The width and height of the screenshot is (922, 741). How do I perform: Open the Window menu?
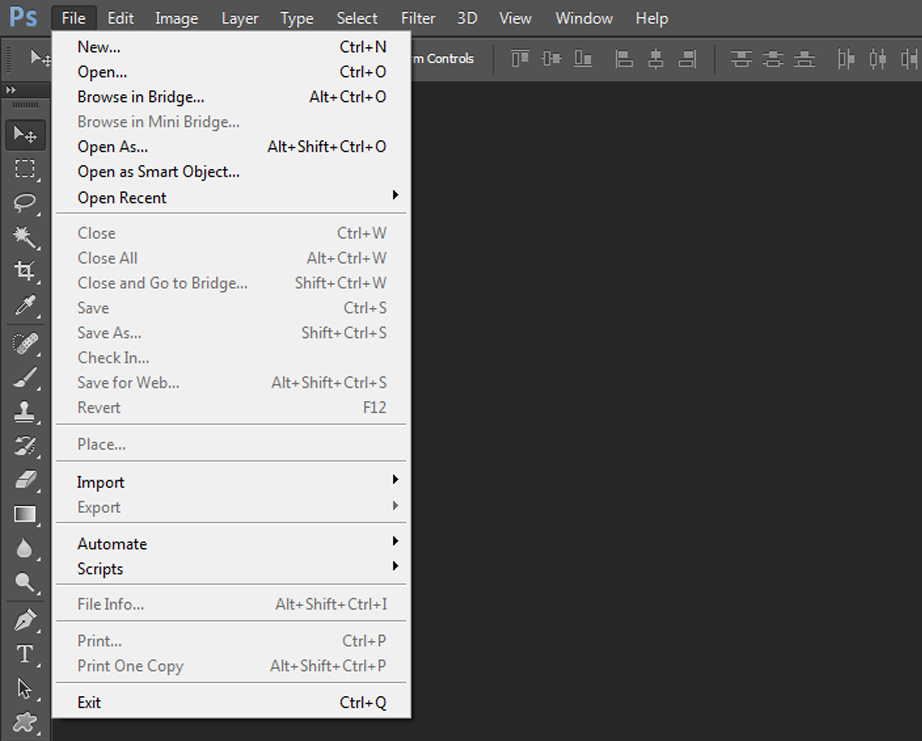tap(583, 17)
